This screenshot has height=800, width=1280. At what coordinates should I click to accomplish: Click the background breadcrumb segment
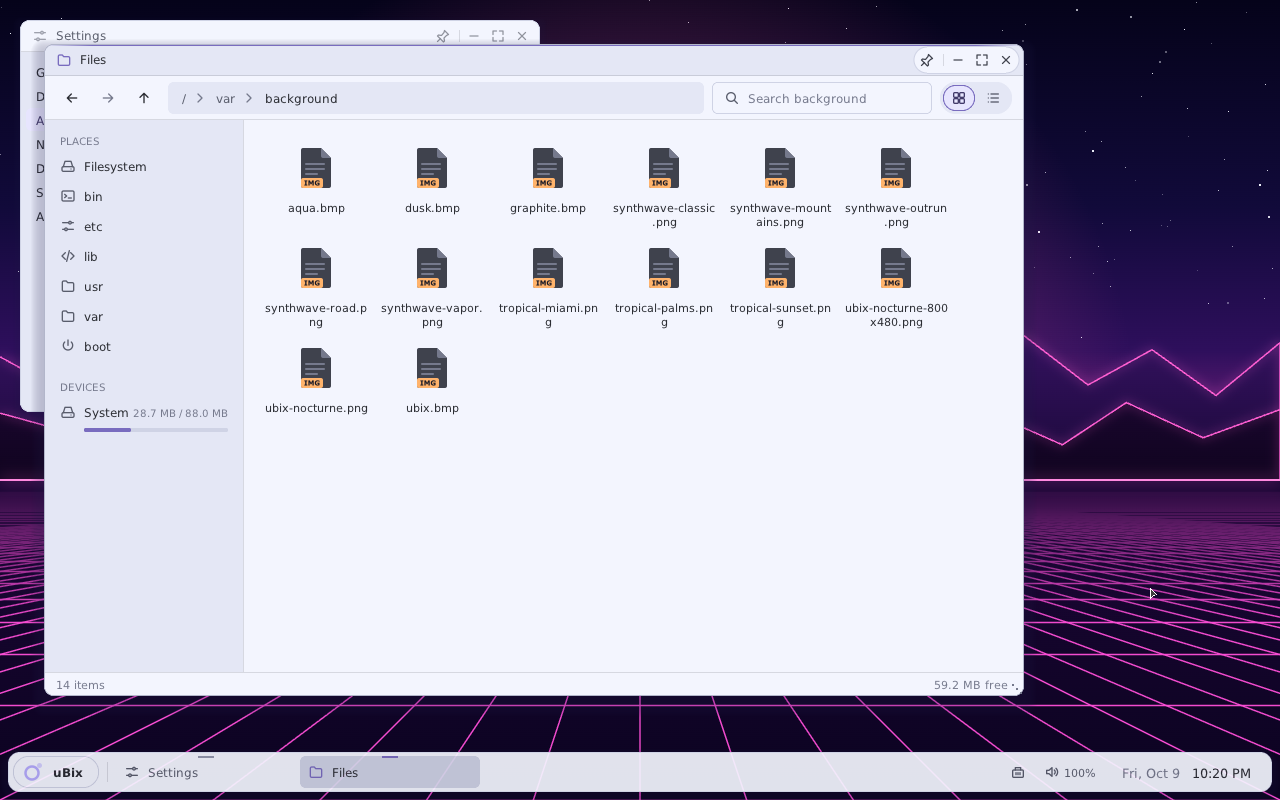[x=301, y=98]
